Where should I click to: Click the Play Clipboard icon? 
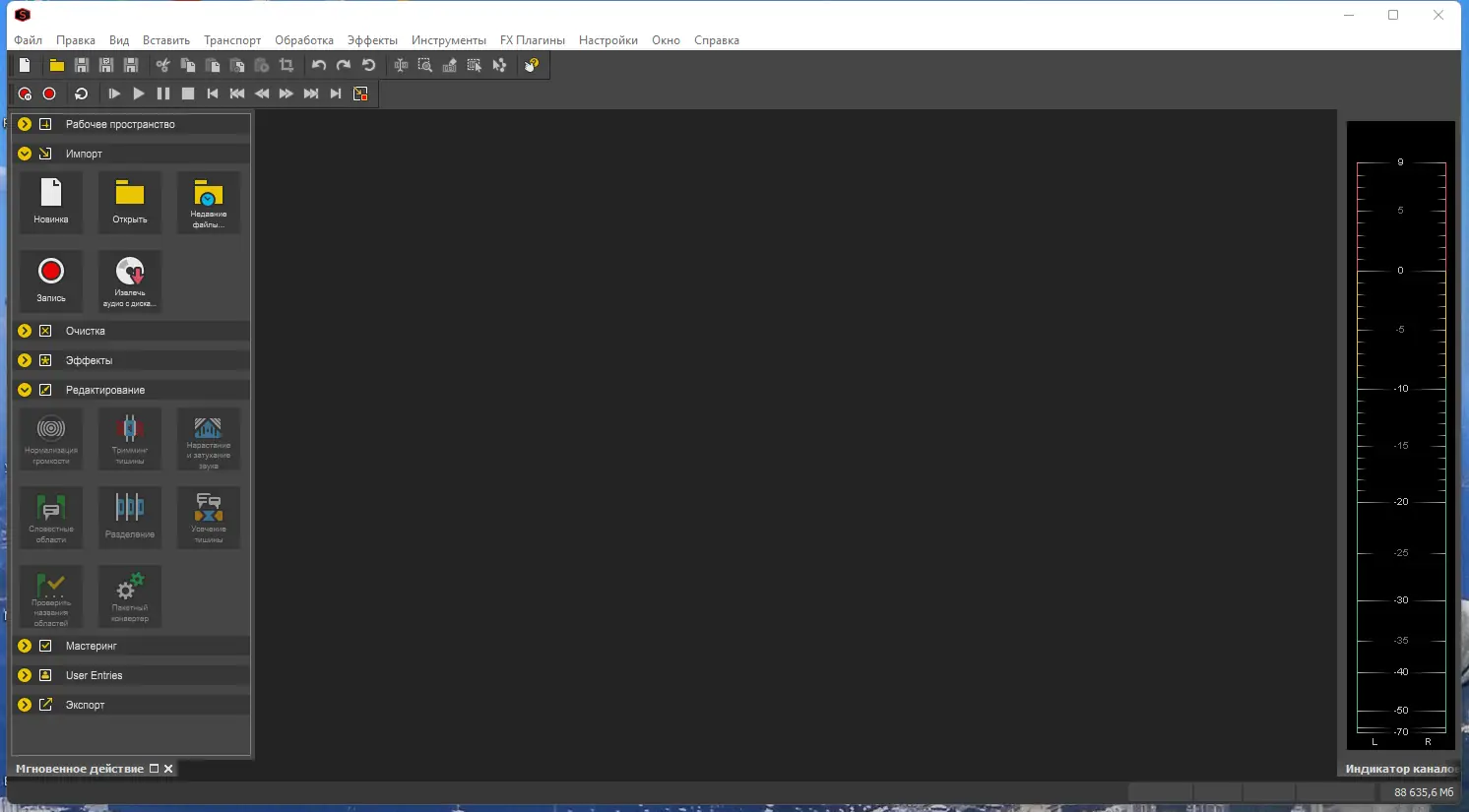click(262, 65)
